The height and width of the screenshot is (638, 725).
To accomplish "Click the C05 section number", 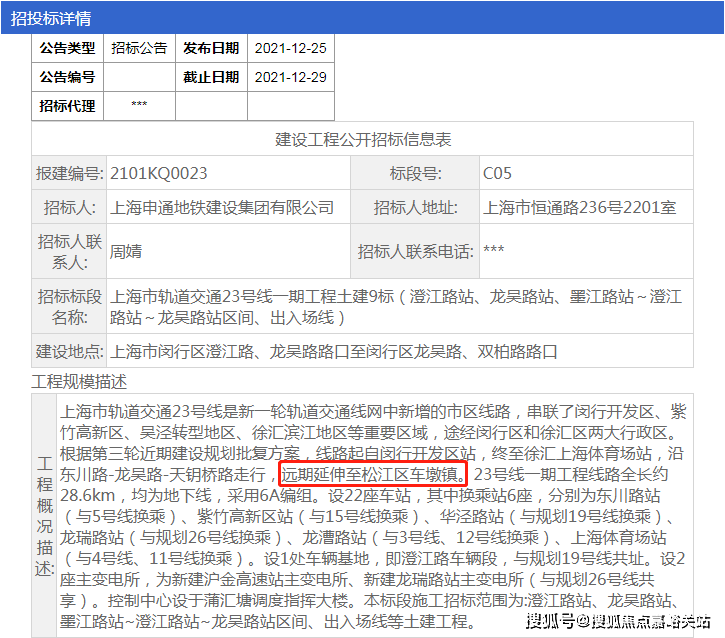I will pos(497,173).
